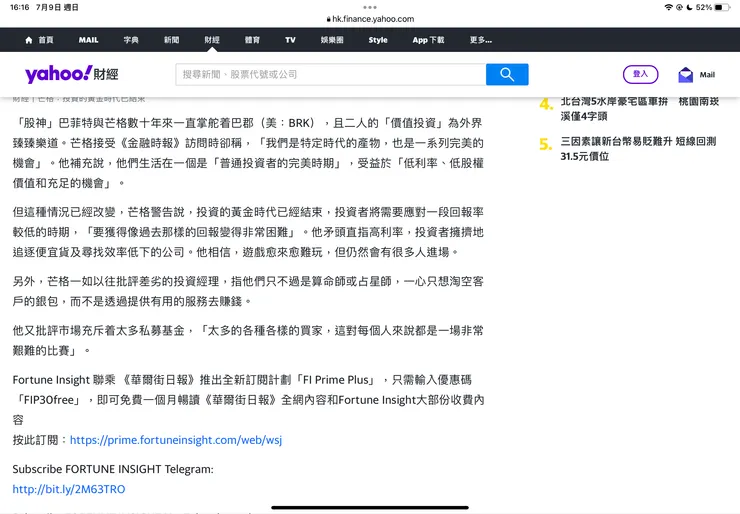This screenshot has height=514, width=740.
Task: Open trending item 5 about 新台幣
Action: (638, 149)
